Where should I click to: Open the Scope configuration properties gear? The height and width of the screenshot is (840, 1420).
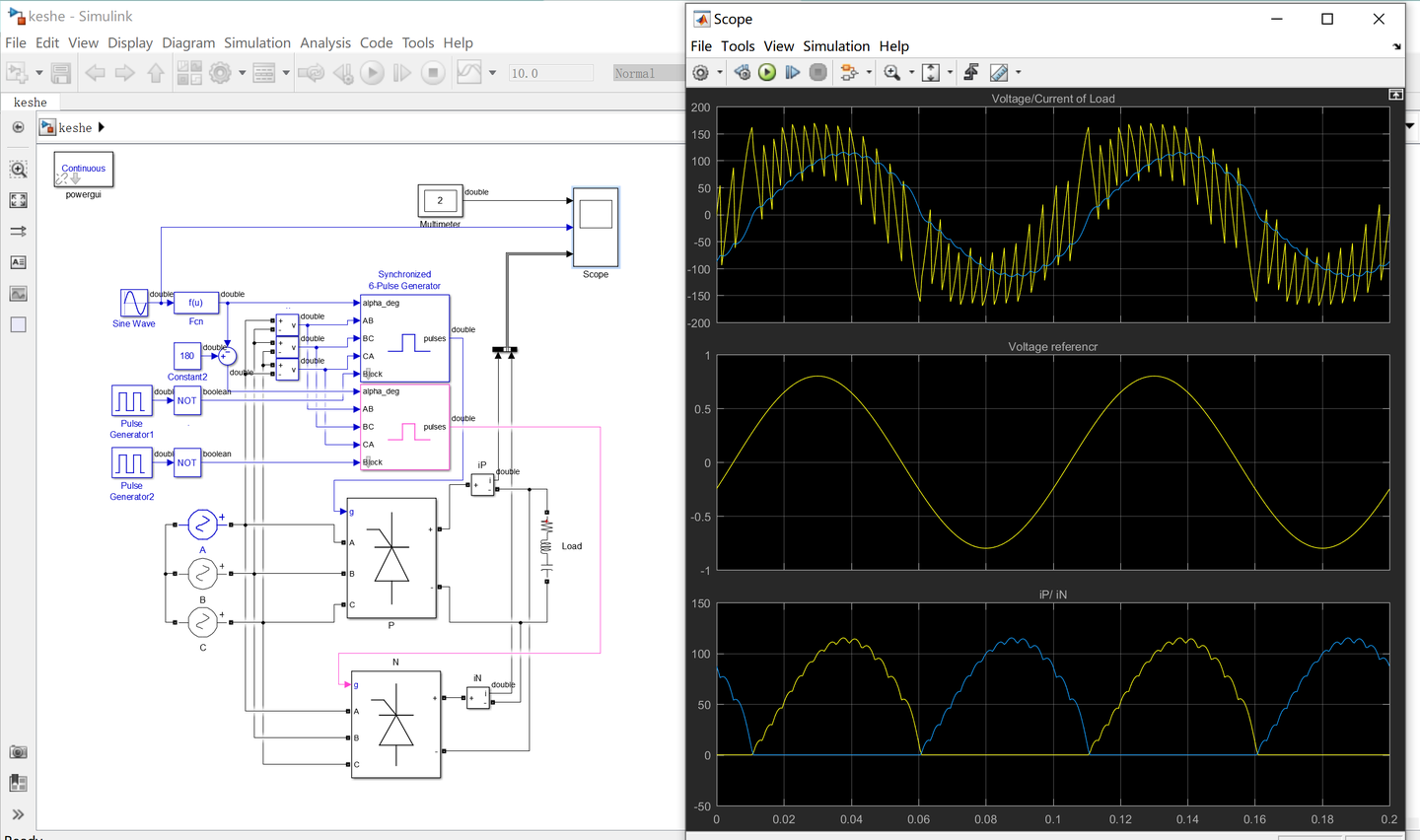pyautogui.click(x=700, y=72)
